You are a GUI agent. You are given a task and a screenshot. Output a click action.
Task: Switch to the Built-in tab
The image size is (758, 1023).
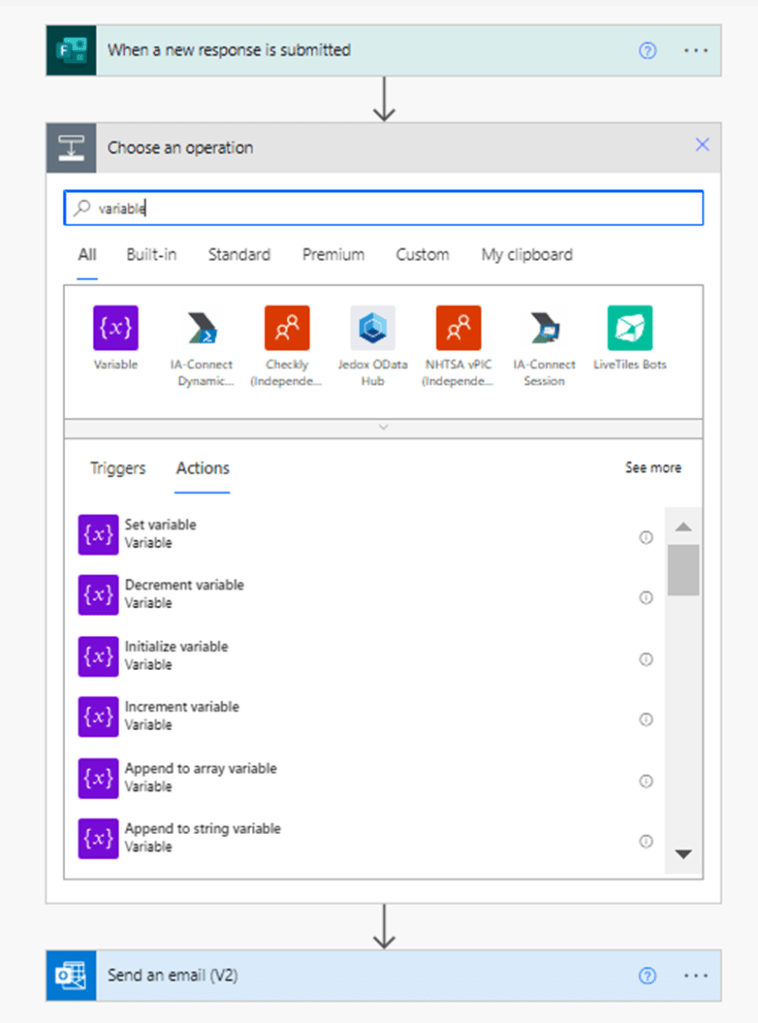151,255
